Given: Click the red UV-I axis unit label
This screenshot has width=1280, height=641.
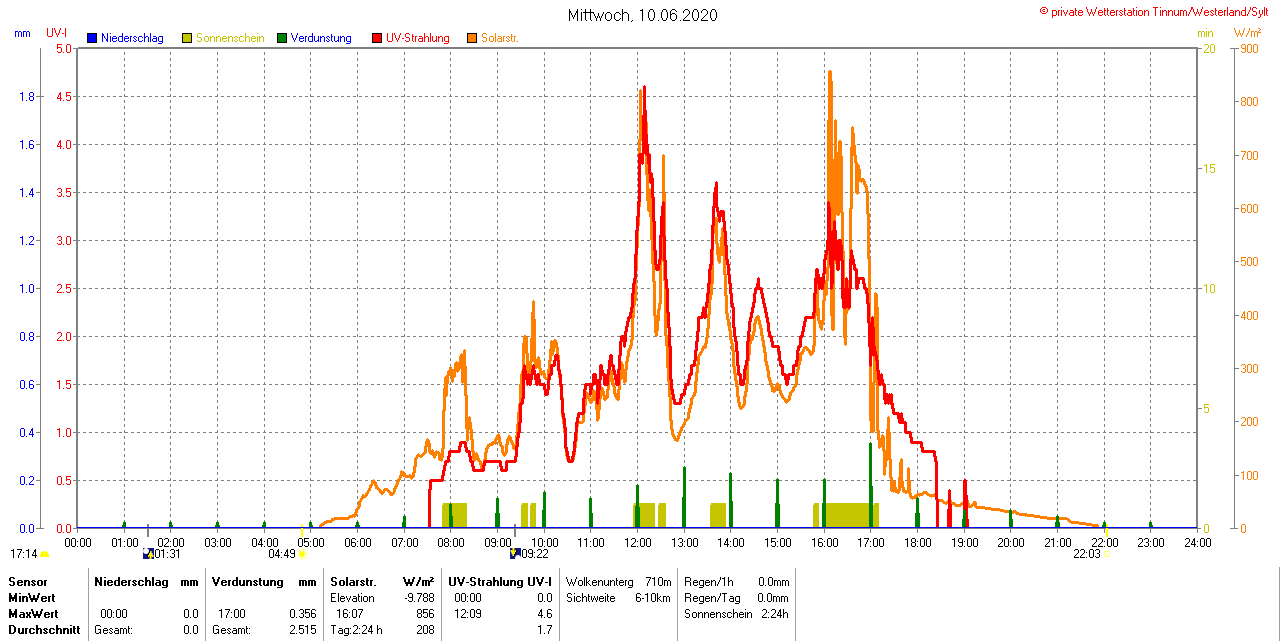Looking at the screenshot, I should pos(57,33).
